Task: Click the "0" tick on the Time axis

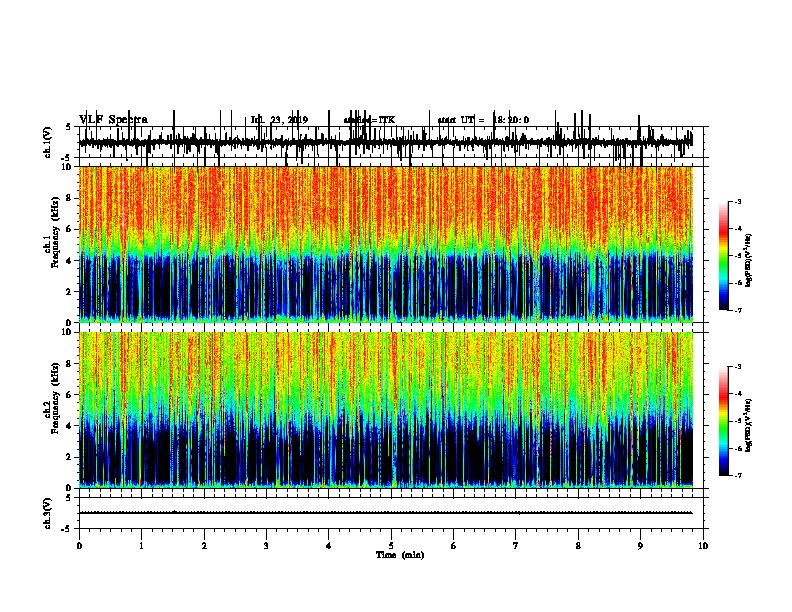Action: click(79, 546)
